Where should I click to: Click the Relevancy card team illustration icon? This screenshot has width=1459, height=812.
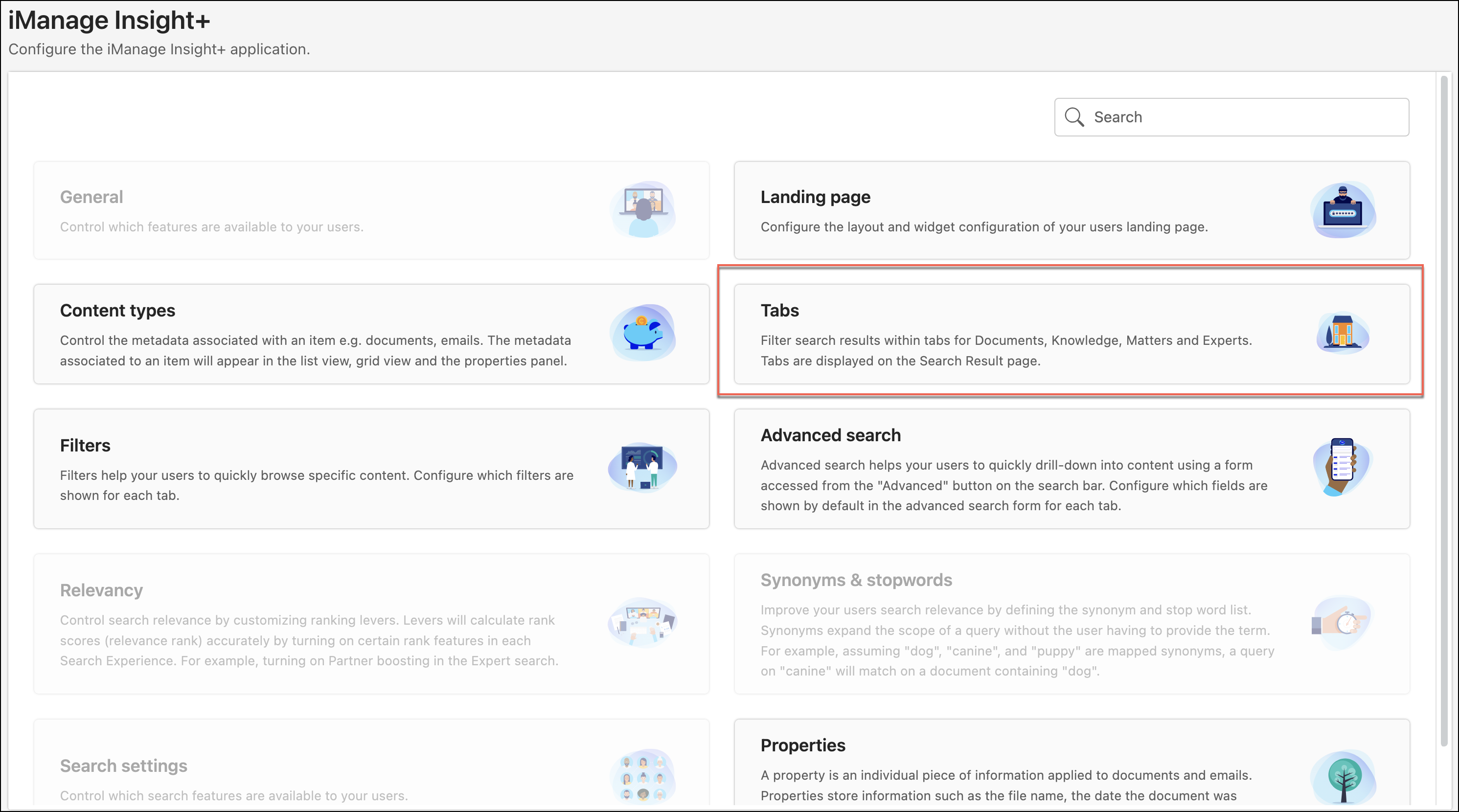643,623
